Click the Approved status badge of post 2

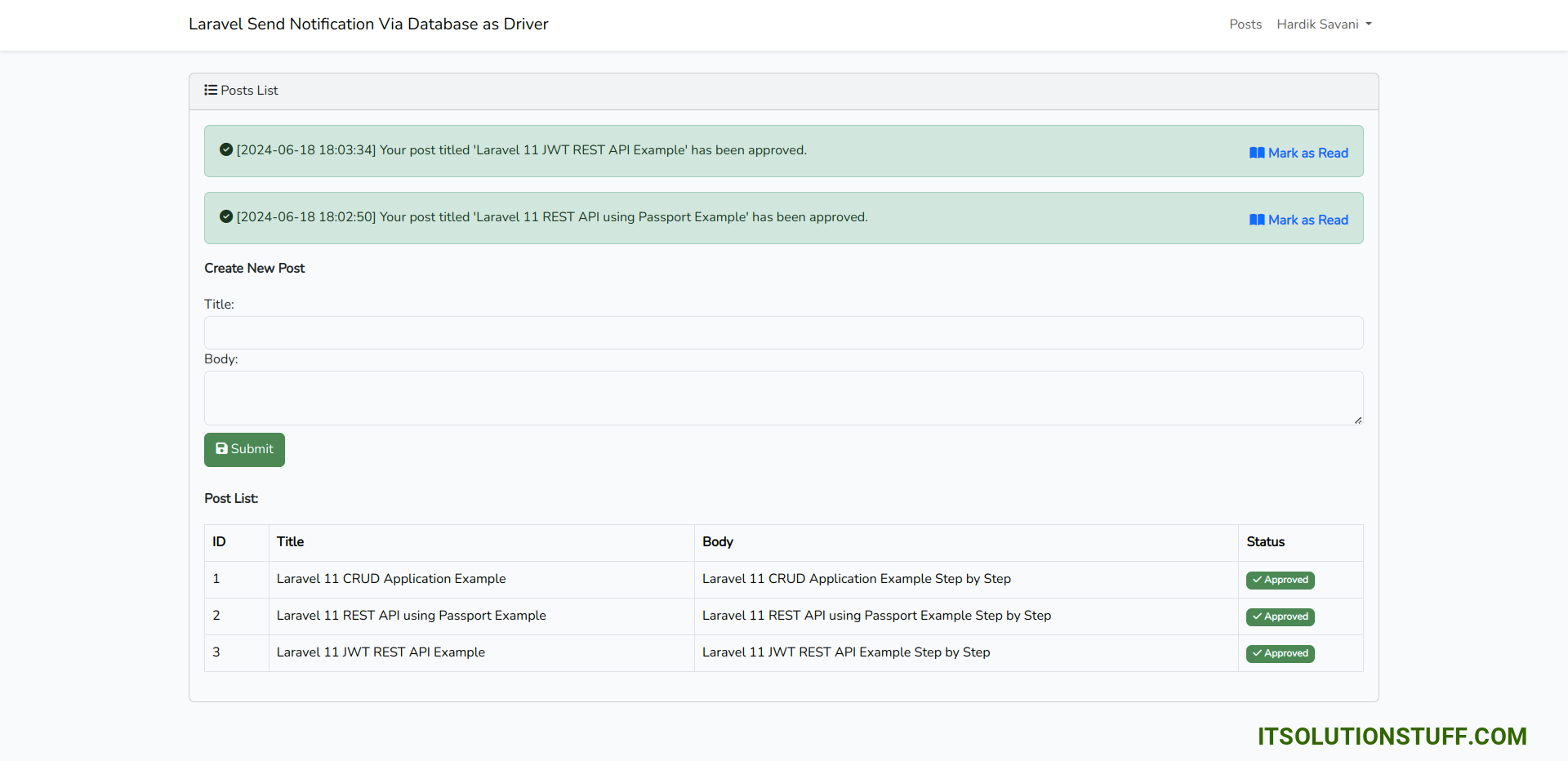pyautogui.click(x=1280, y=616)
